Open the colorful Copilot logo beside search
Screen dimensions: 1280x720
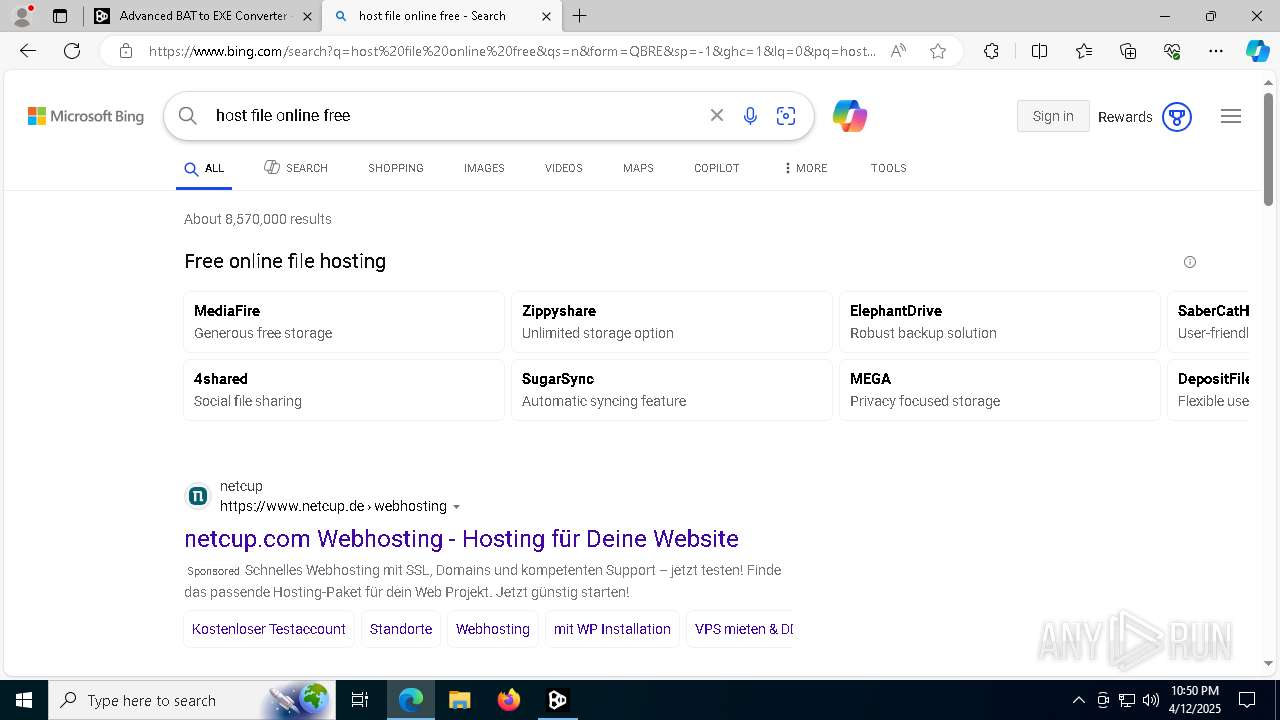[850, 116]
